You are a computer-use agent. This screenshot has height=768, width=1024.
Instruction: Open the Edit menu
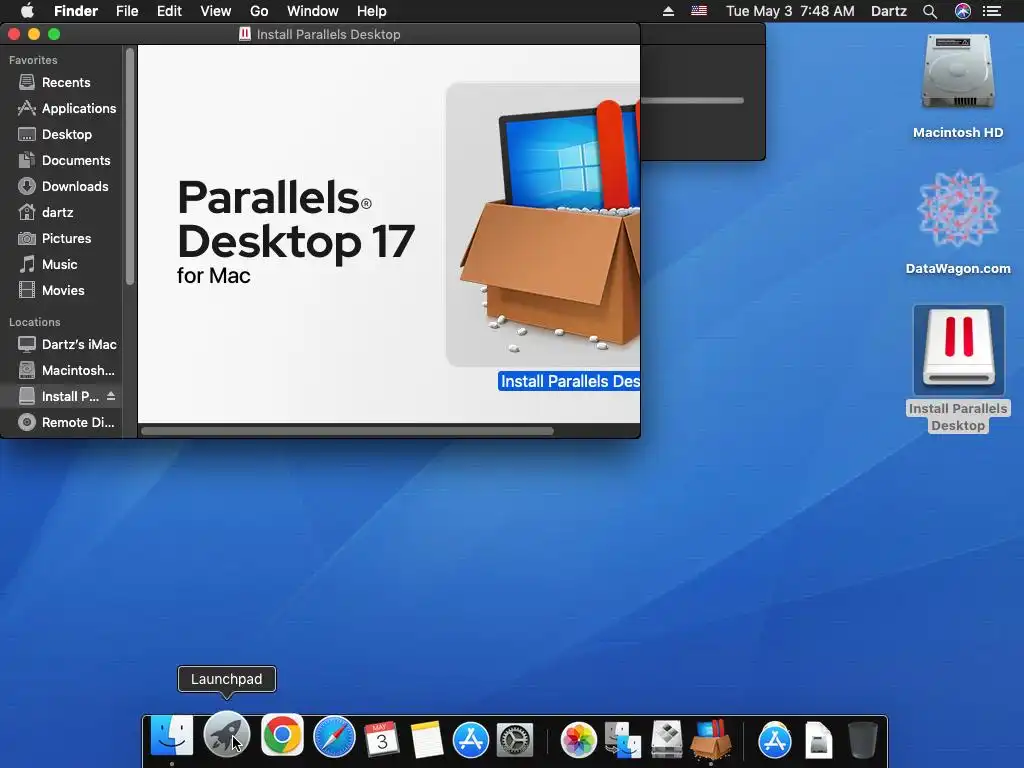(169, 11)
